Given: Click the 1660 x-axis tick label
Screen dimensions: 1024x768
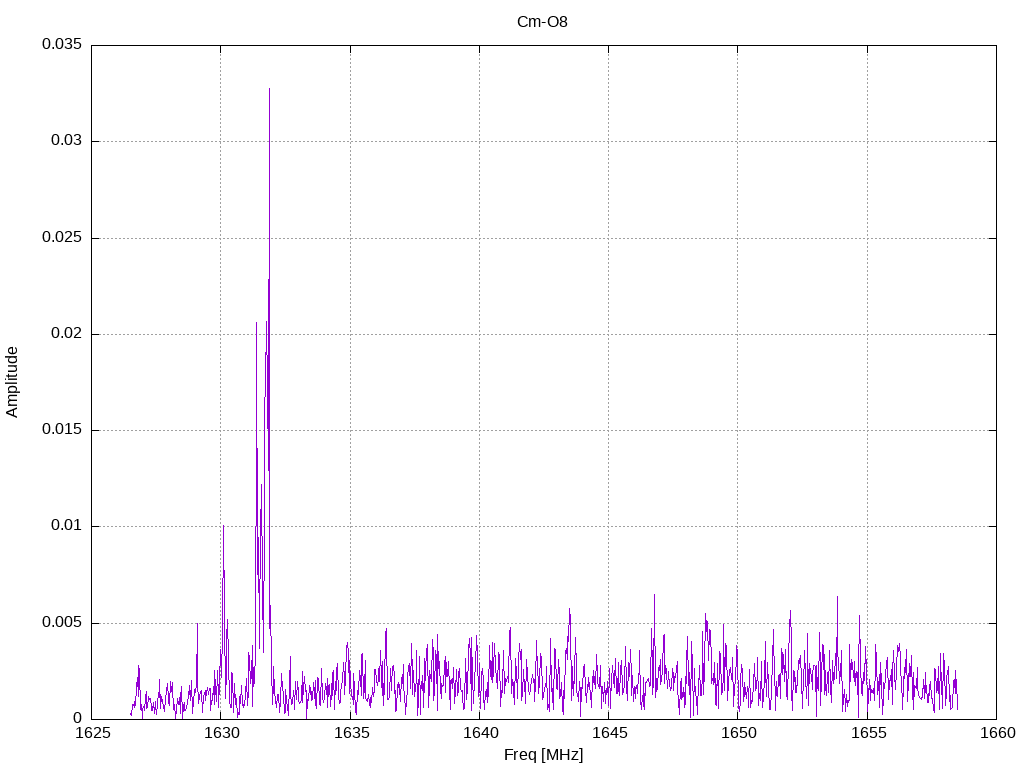Looking at the screenshot, I should [996, 734].
